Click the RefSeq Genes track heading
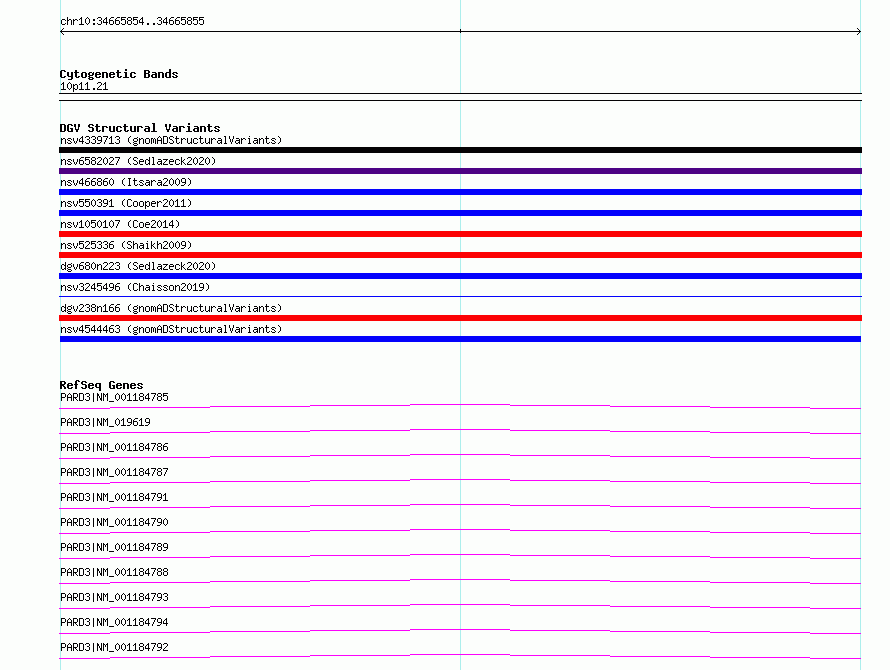This screenshot has width=890, height=670. 101,385
